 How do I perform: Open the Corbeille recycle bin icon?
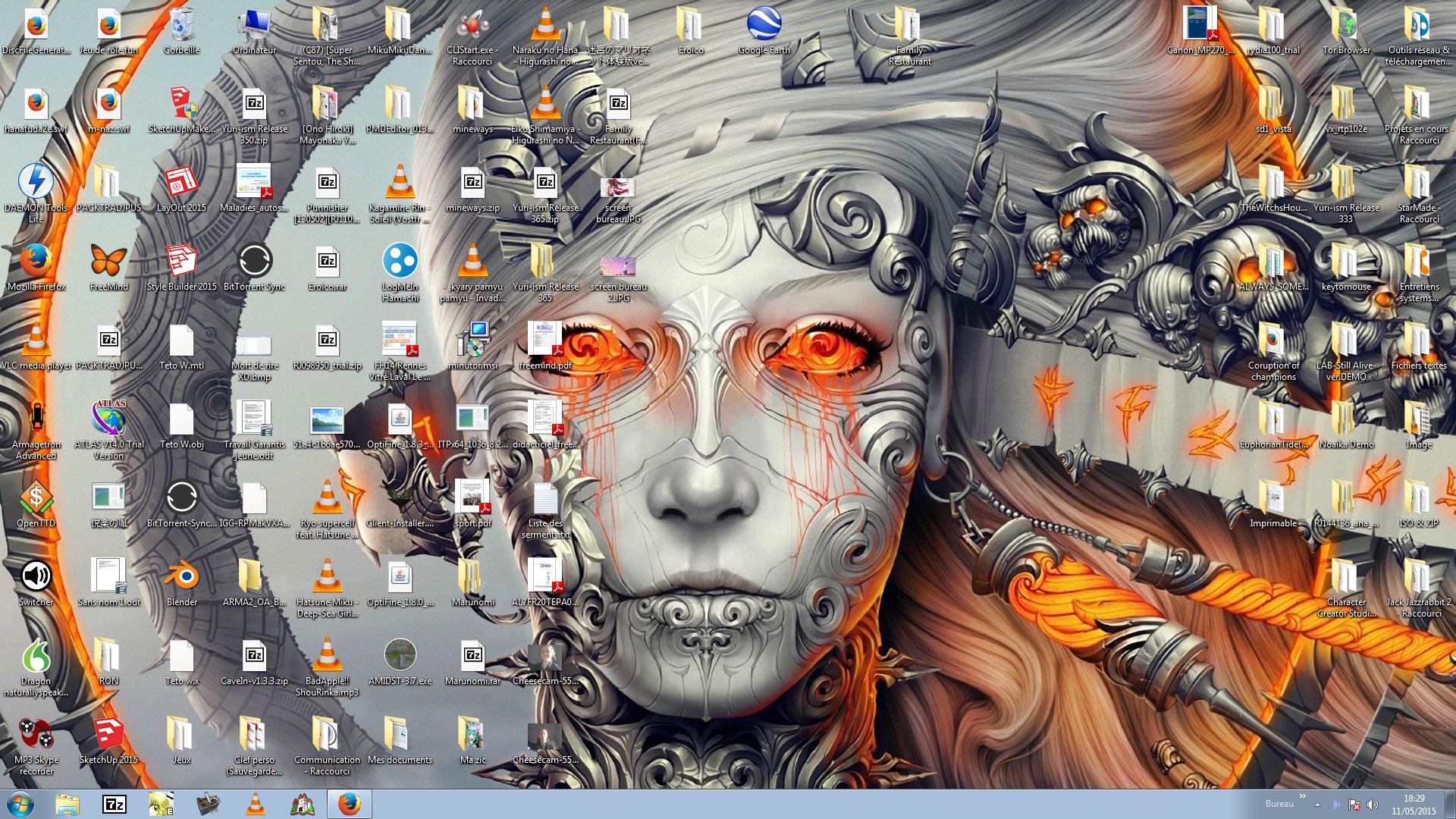[x=181, y=30]
